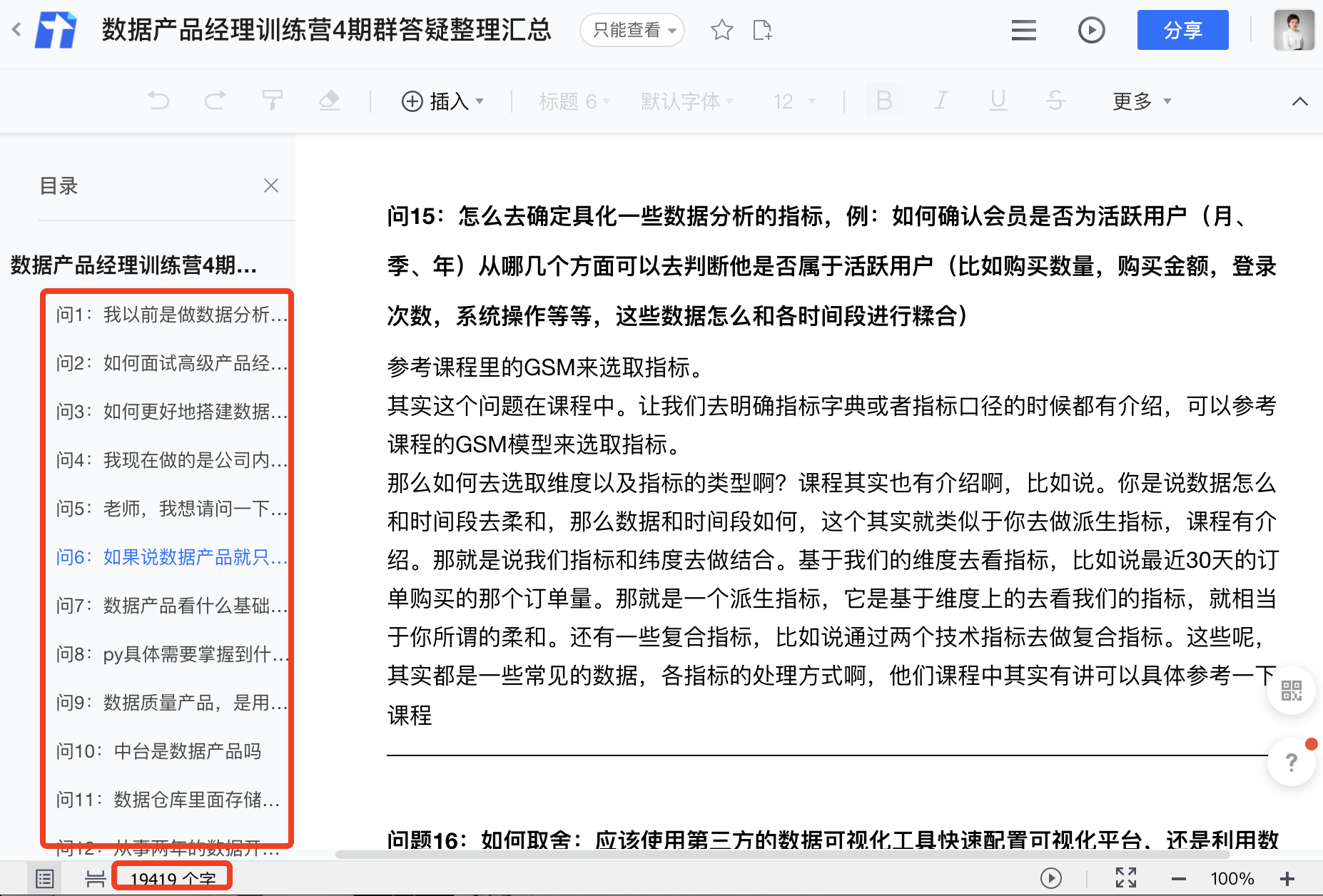Go to 问10: 中台是数据产品吗 outline entry
Screen dimensions: 1323x896
tap(158, 751)
